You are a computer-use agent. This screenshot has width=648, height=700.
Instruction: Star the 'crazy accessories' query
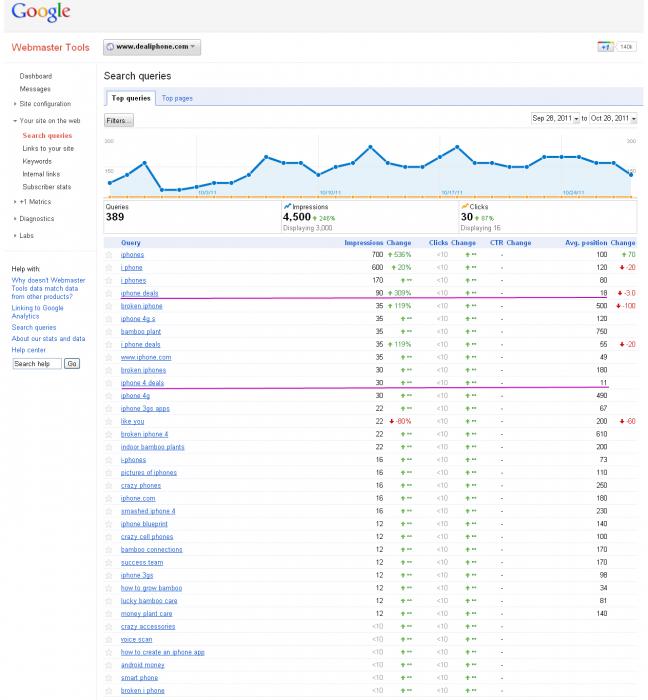(108, 627)
